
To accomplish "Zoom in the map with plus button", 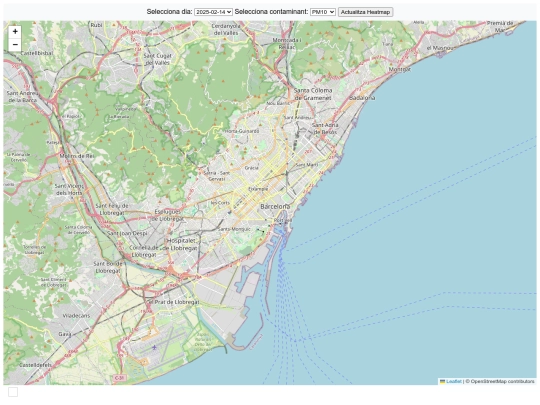I will click(15, 32).
